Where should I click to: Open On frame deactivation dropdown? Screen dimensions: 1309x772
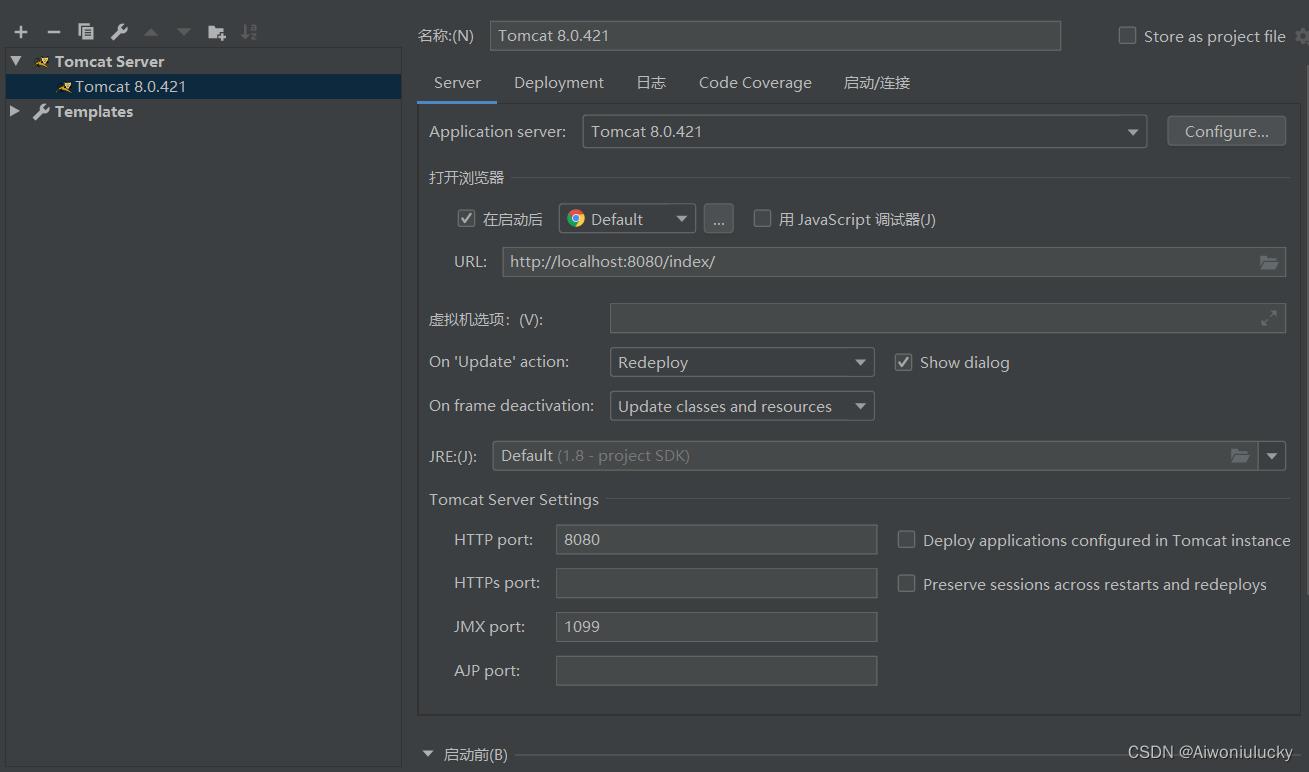click(x=742, y=406)
